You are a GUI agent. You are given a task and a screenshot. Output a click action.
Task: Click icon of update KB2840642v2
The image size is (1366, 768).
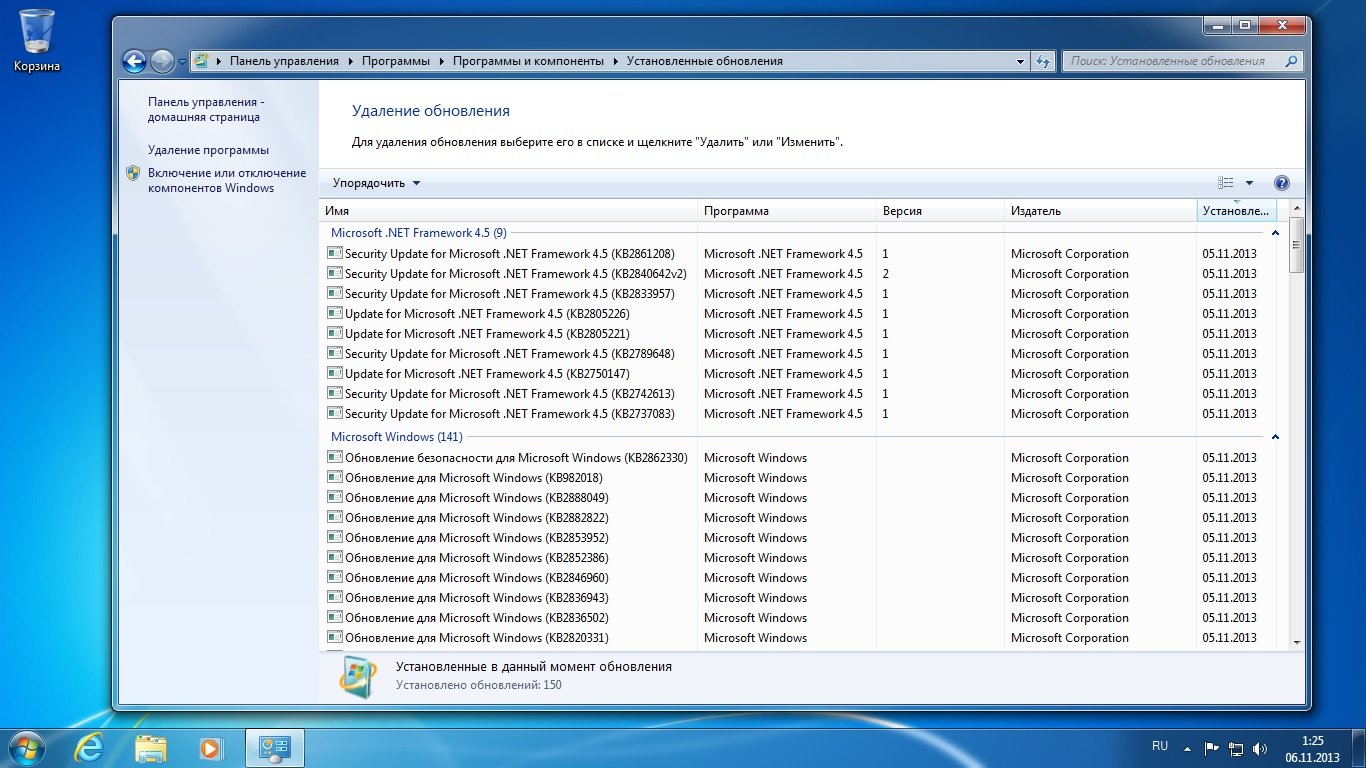pos(335,273)
